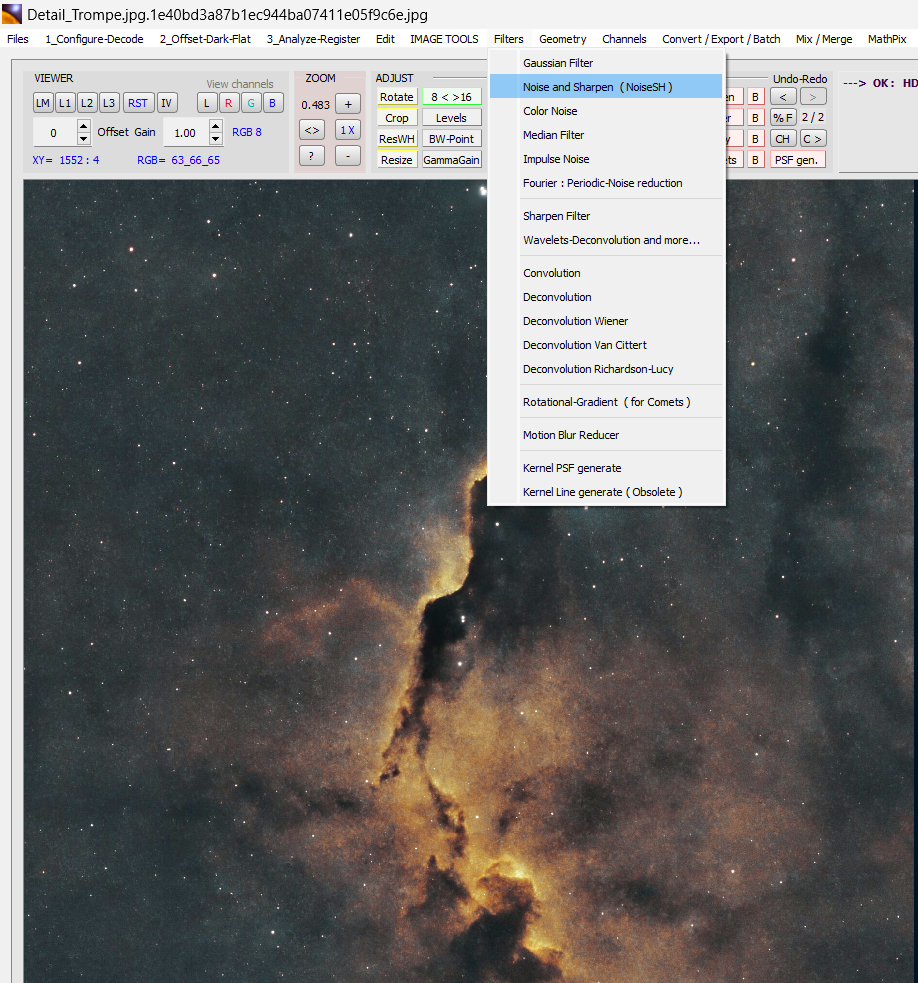Click the CH button in Undo-Redo
The image size is (918, 983).
783,139
